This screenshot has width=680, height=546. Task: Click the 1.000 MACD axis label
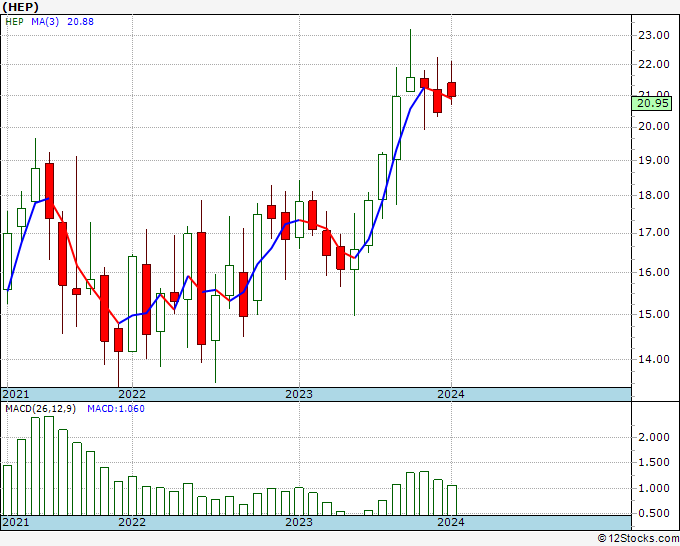pos(654,488)
